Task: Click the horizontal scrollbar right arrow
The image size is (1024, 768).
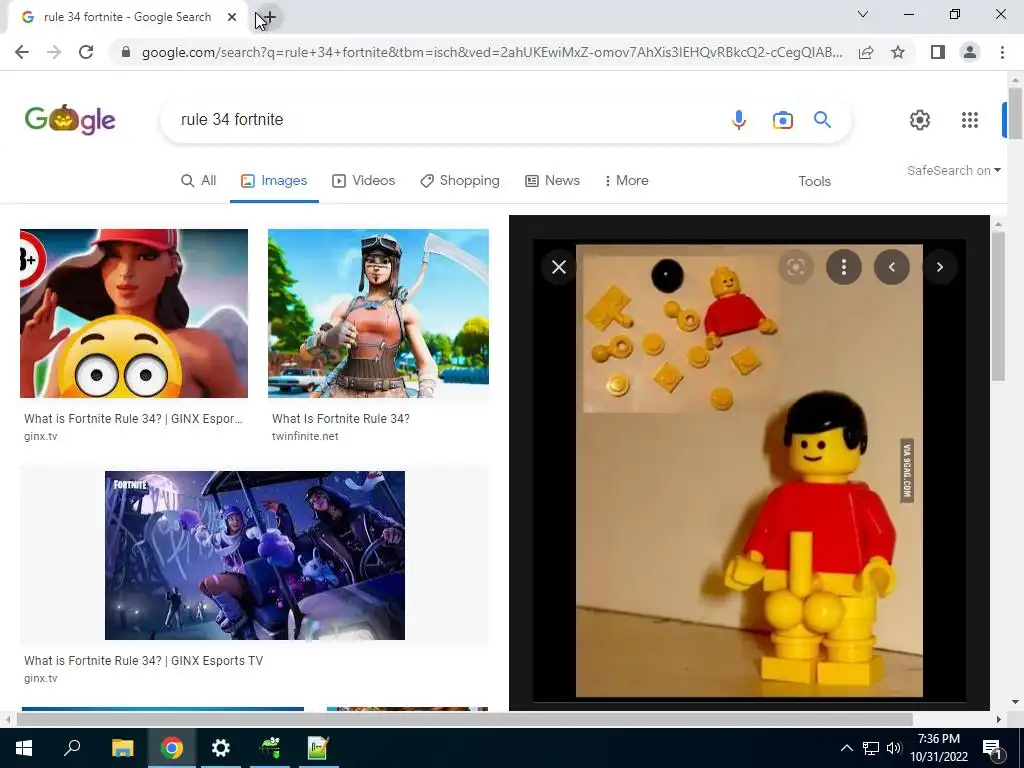Action: tap(998, 719)
